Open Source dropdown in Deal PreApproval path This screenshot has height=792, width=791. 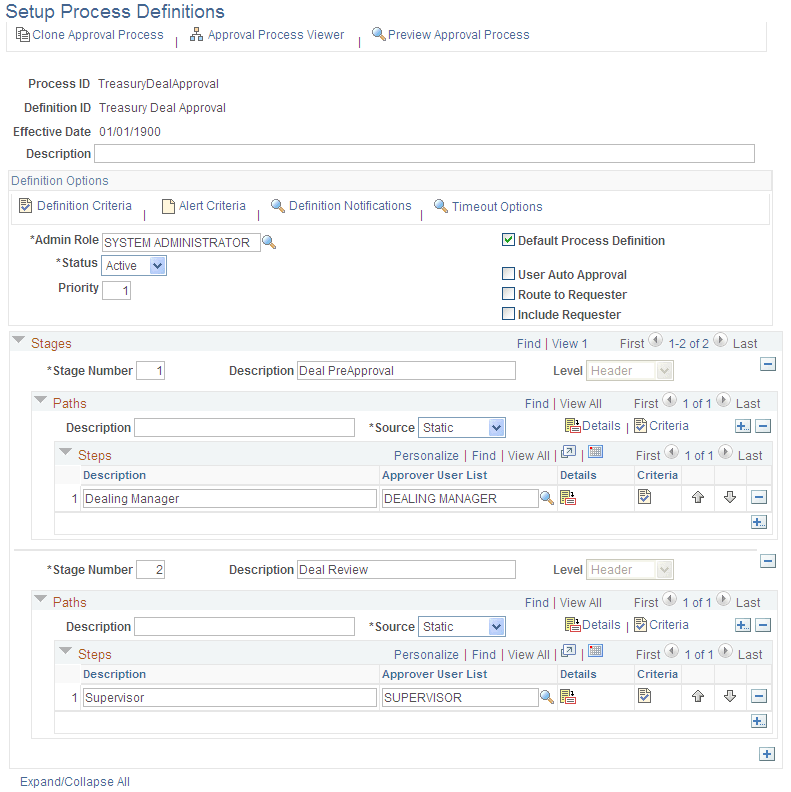[x=462, y=428]
